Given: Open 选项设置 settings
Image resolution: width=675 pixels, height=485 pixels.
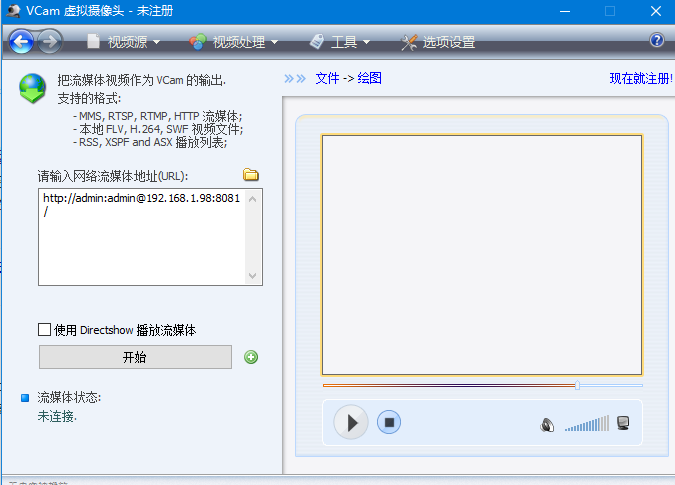Looking at the screenshot, I should [x=438, y=42].
